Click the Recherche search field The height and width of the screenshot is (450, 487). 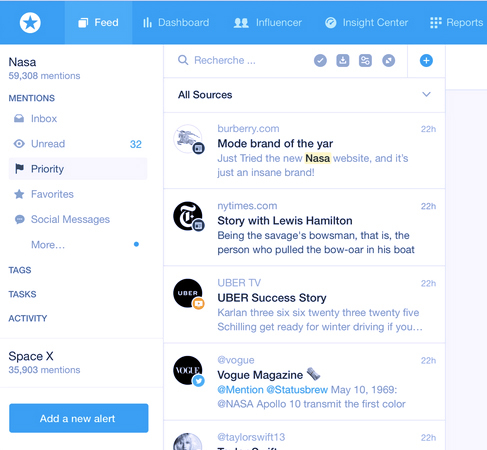coord(243,61)
